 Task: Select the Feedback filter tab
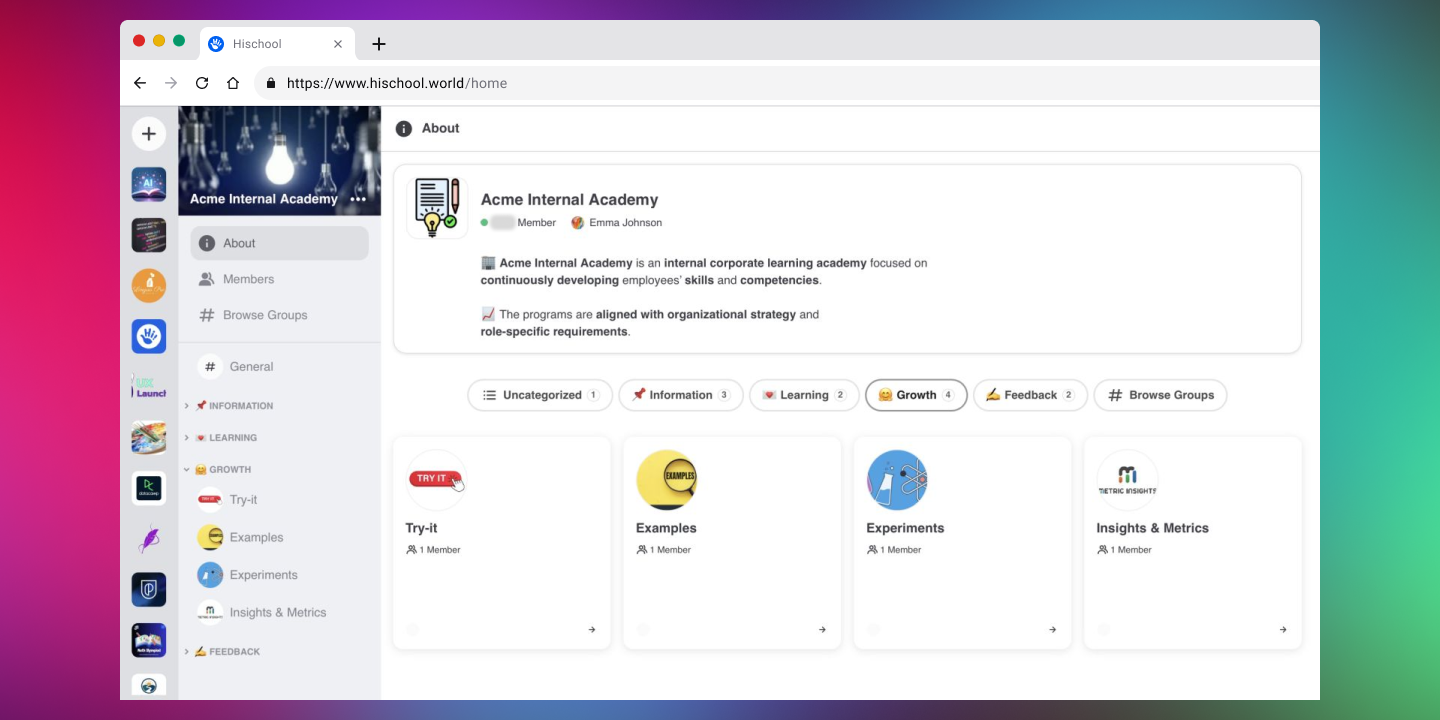coord(1030,395)
